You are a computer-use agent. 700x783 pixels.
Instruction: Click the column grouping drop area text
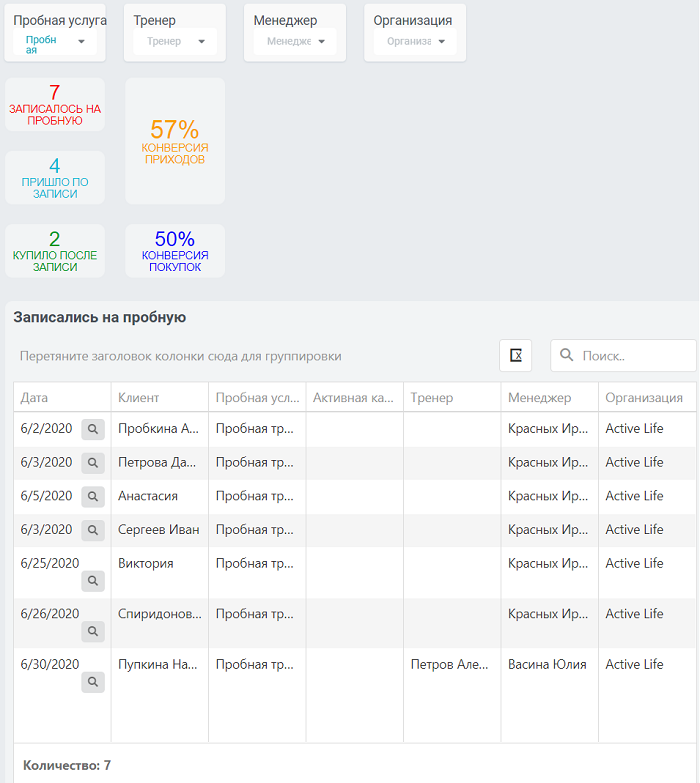tap(181, 356)
